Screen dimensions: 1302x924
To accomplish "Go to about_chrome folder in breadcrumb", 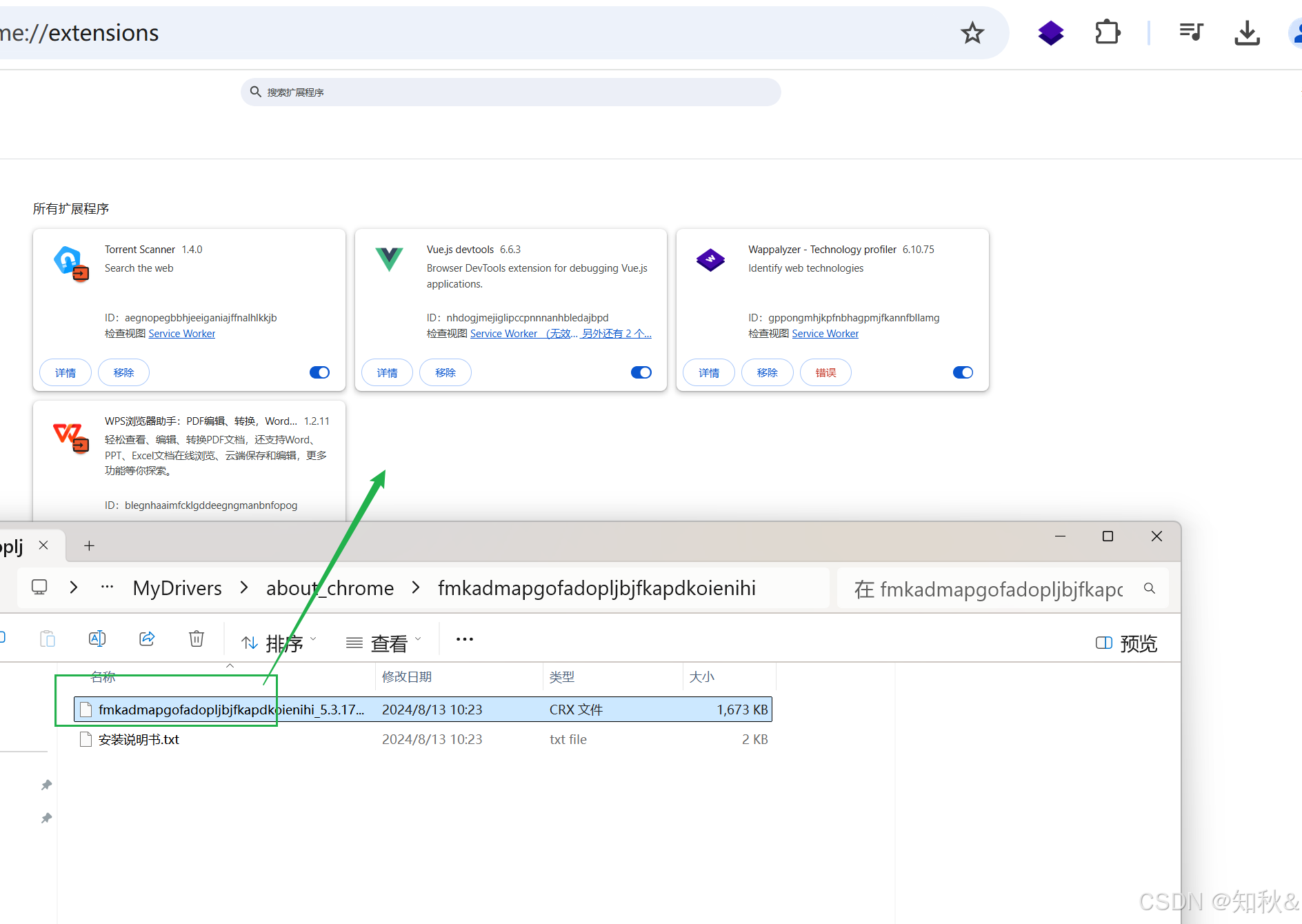I will click(330, 588).
